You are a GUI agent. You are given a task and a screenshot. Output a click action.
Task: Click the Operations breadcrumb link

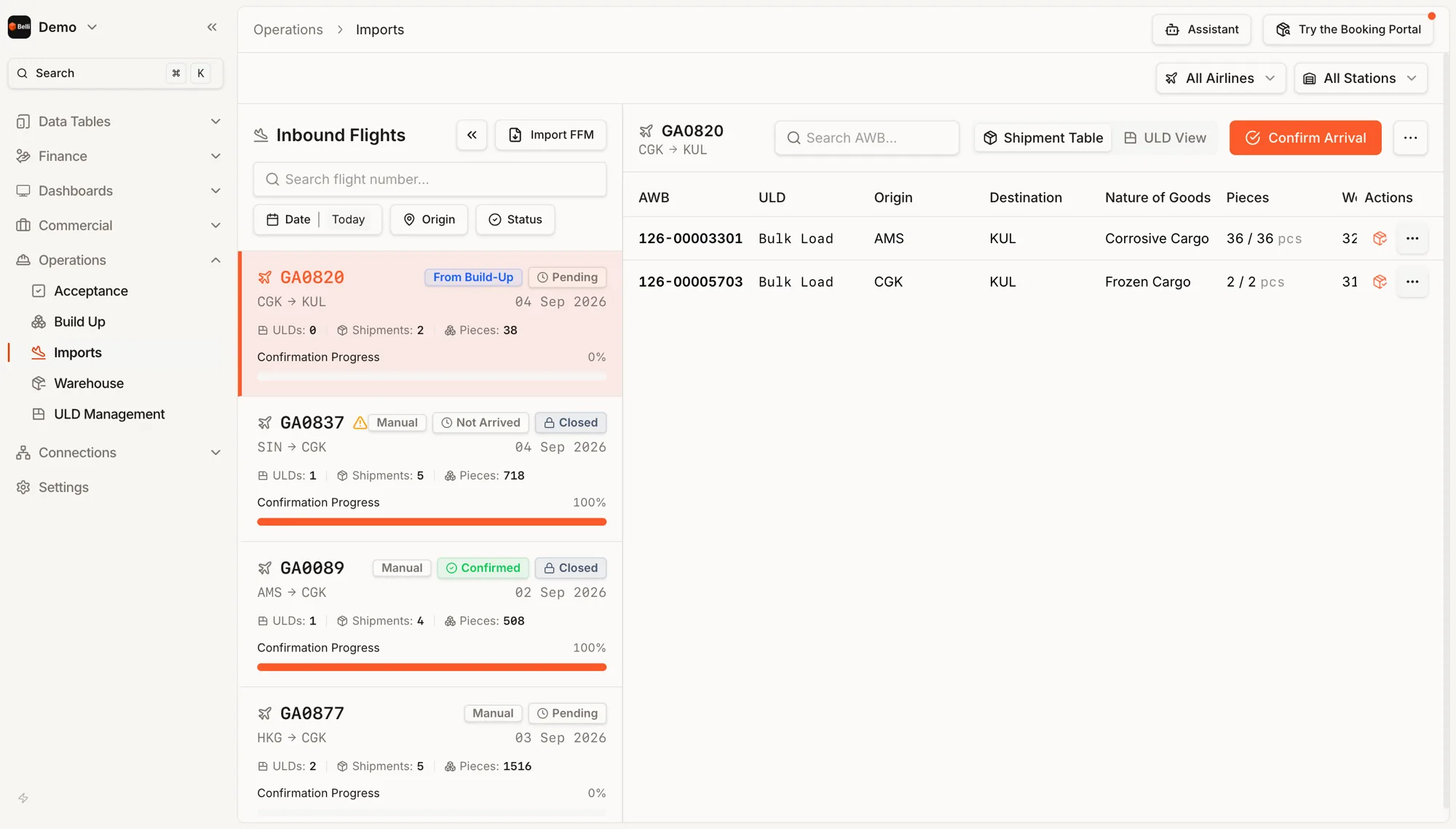(x=288, y=30)
